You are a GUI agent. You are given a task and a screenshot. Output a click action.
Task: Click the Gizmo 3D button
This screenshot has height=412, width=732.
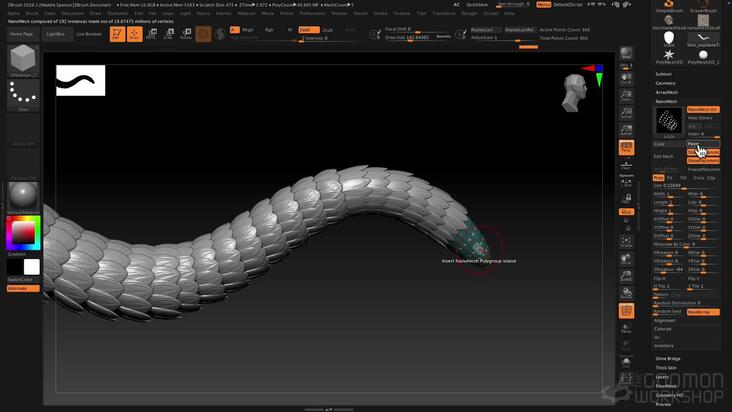(x=203, y=34)
